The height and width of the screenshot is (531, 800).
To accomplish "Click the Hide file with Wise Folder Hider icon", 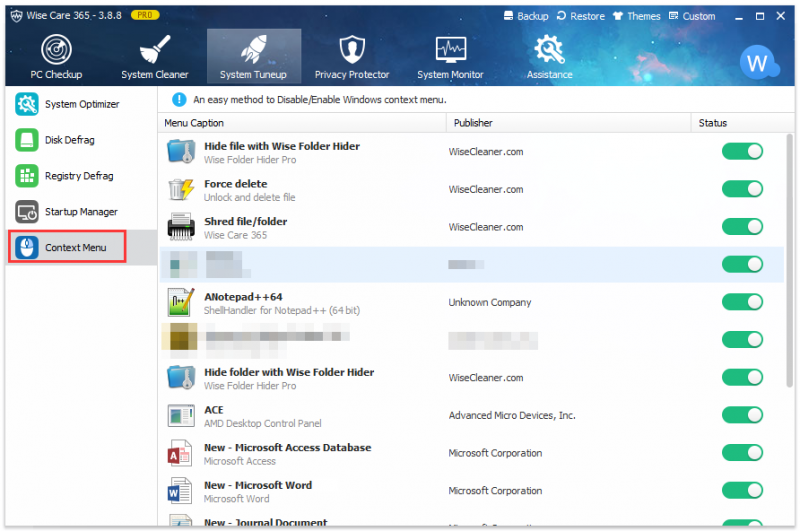I will pyautogui.click(x=181, y=151).
